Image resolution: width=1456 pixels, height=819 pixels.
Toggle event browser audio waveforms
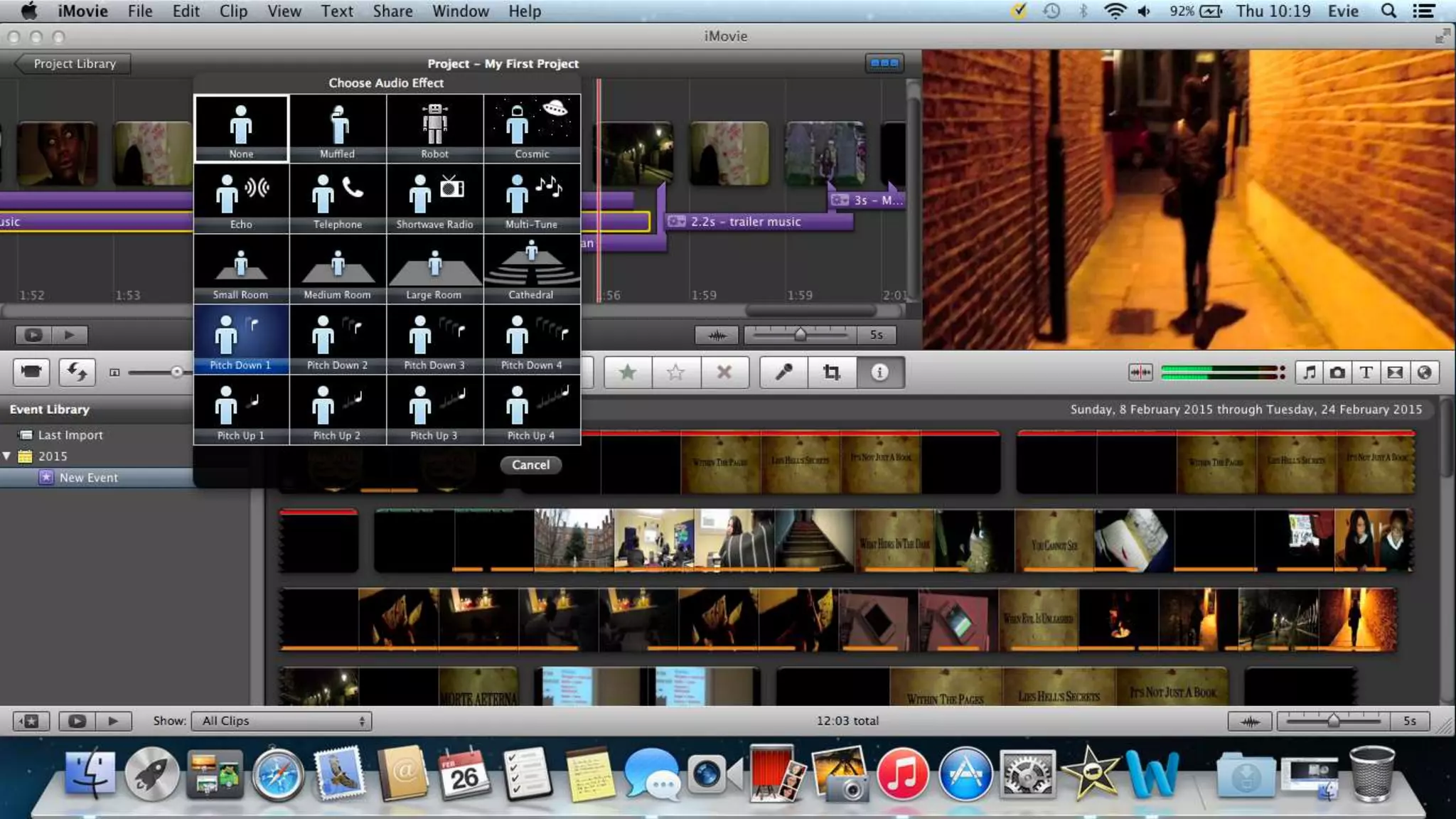click(1250, 722)
